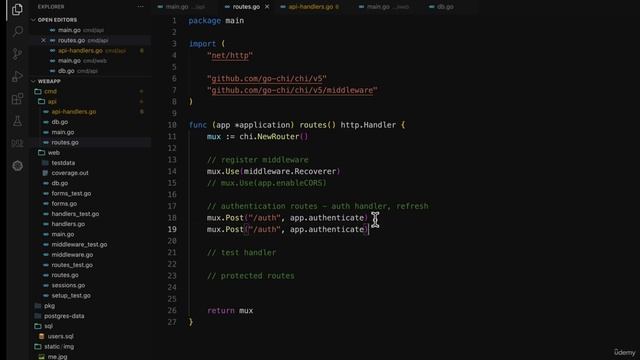Screen dimensions: 640x360
Task: Click the file icon of coverage.out
Action: (x=45, y=173)
